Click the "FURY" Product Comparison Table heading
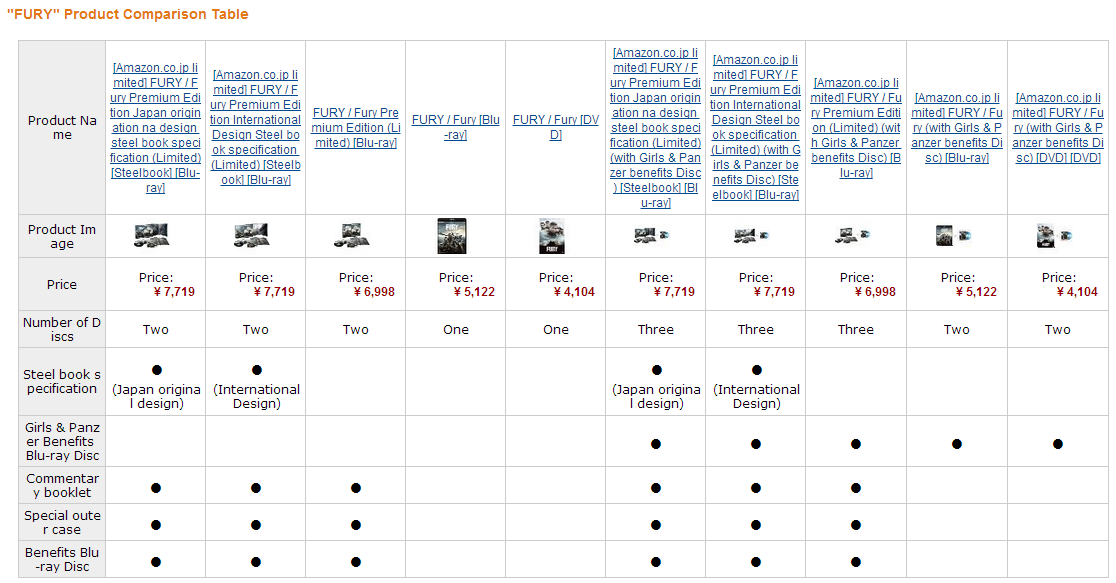Viewport: 1116px width, 583px height. 127,14
